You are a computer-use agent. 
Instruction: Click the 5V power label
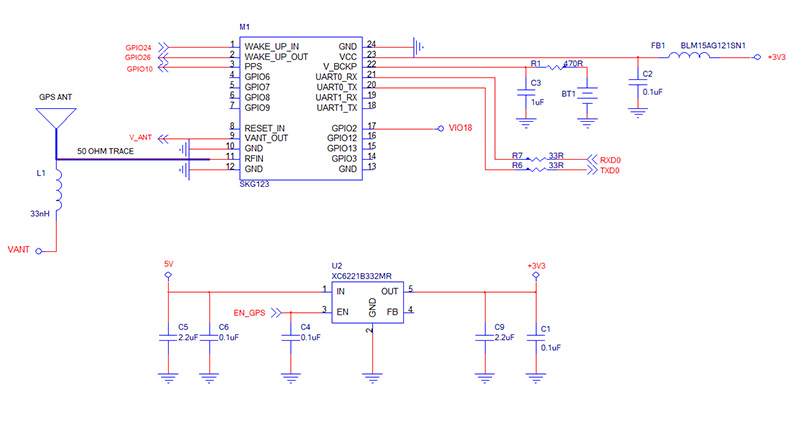click(x=168, y=264)
